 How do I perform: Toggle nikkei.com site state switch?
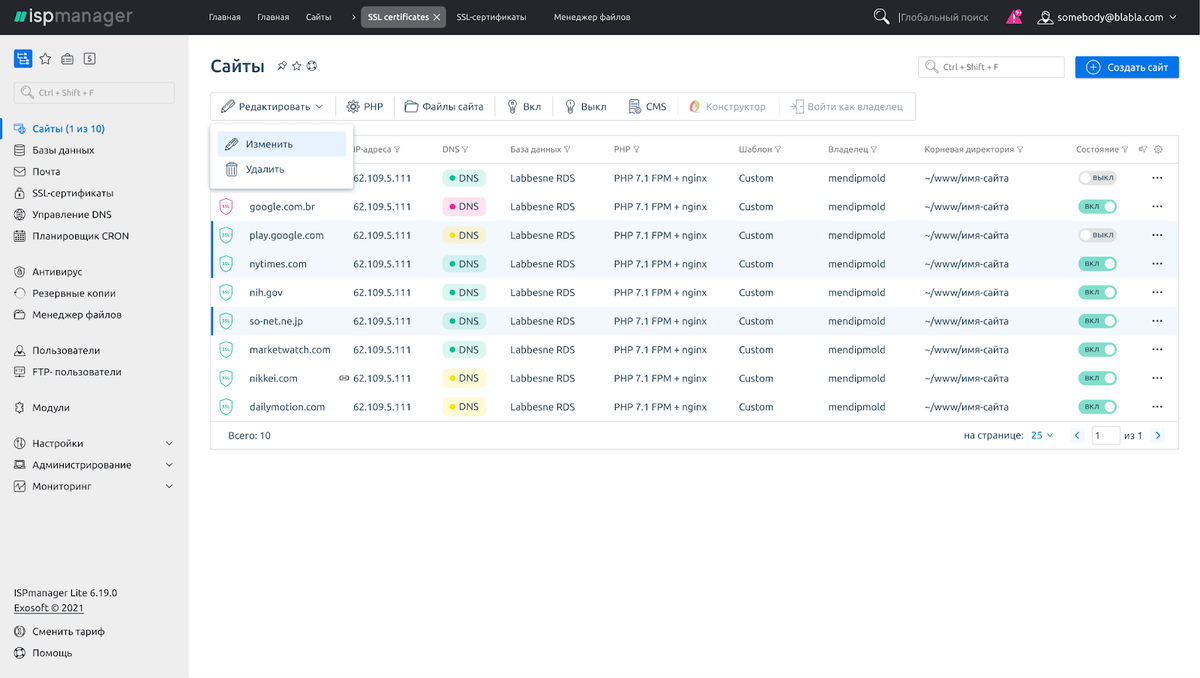tap(1097, 379)
